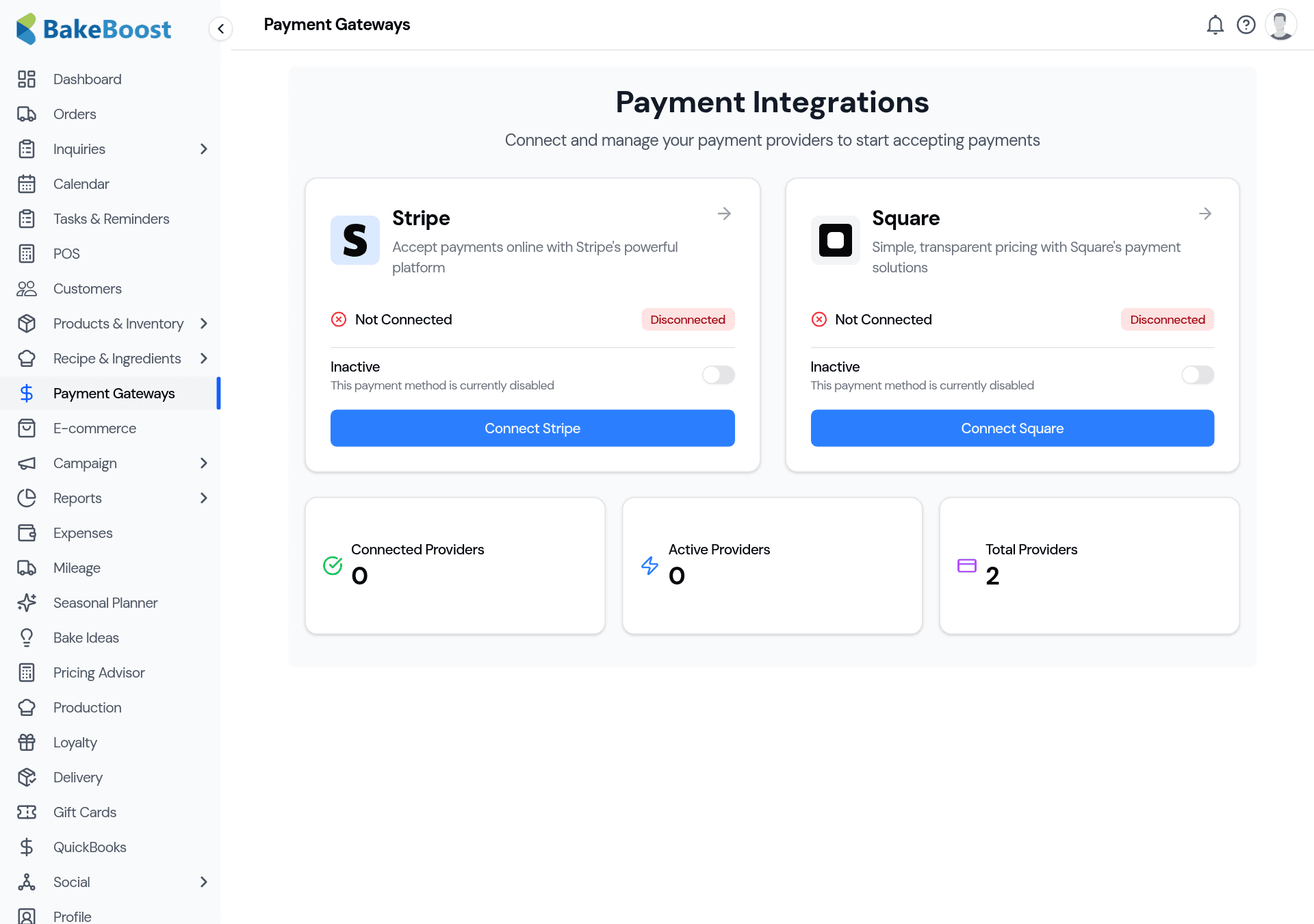Click the E-commerce shopping bag icon
The height and width of the screenshot is (924, 1314).
point(27,428)
